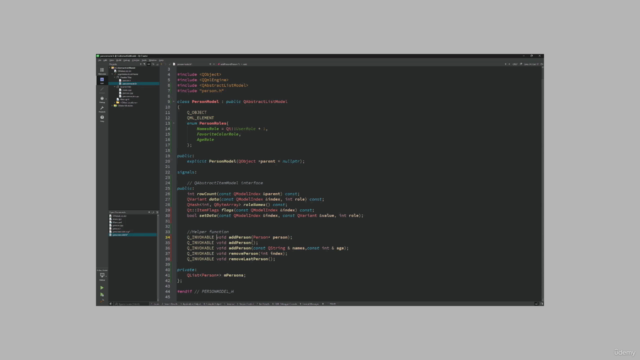Go forward in editor navigation history
This screenshot has height=360, width=640.
165,64
